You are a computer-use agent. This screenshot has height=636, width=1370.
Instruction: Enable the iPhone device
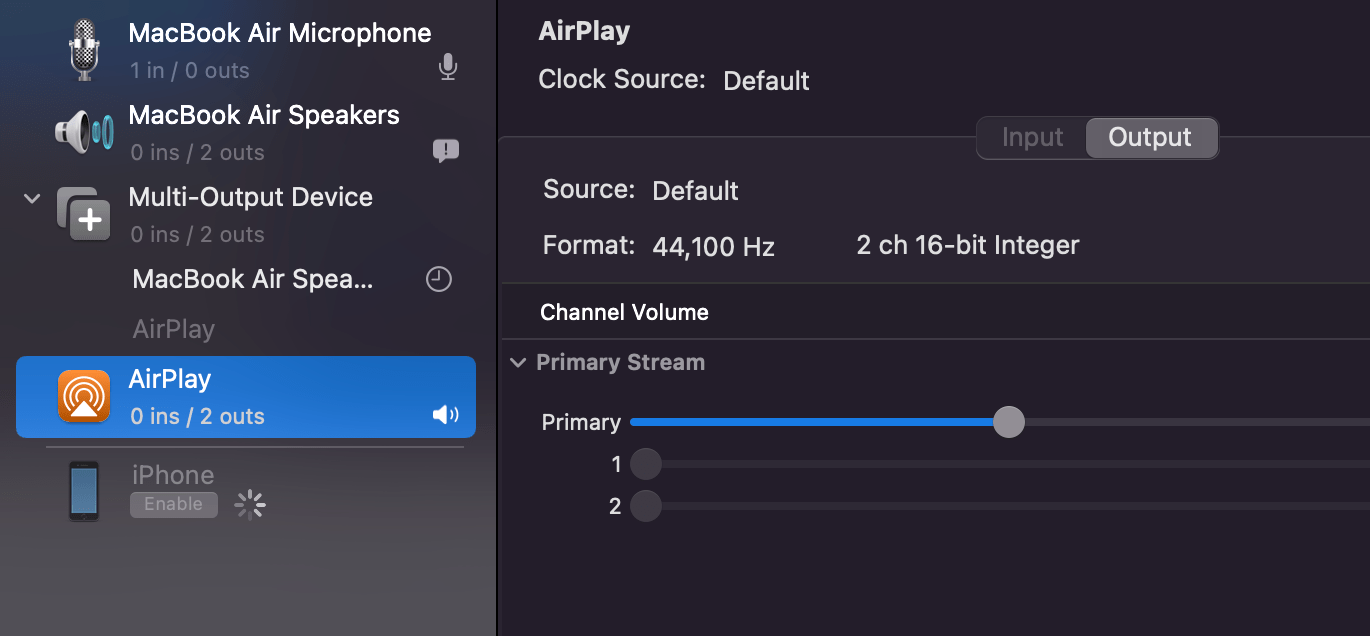click(173, 504)
